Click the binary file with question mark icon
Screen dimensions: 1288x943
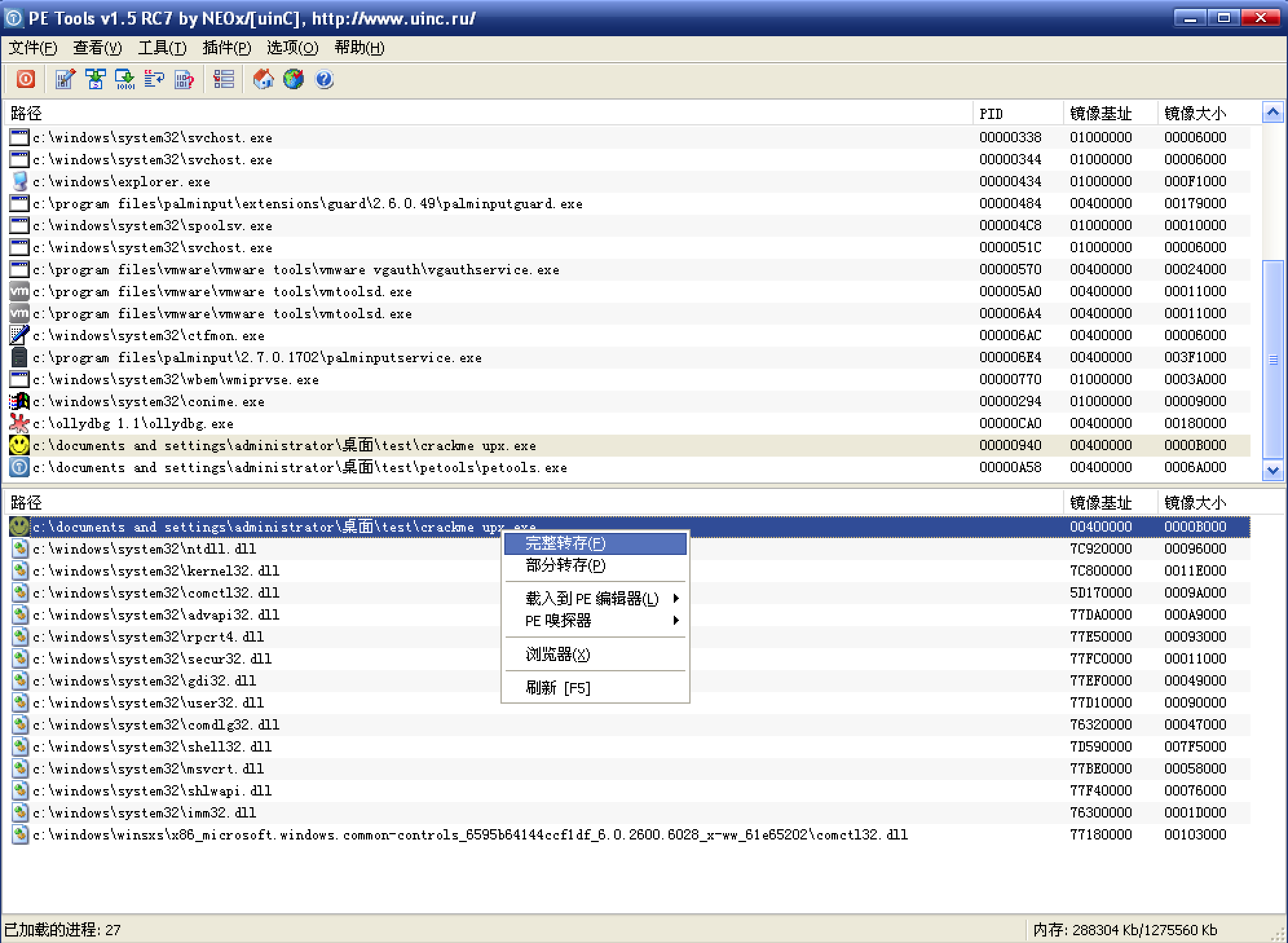(184, 80)
